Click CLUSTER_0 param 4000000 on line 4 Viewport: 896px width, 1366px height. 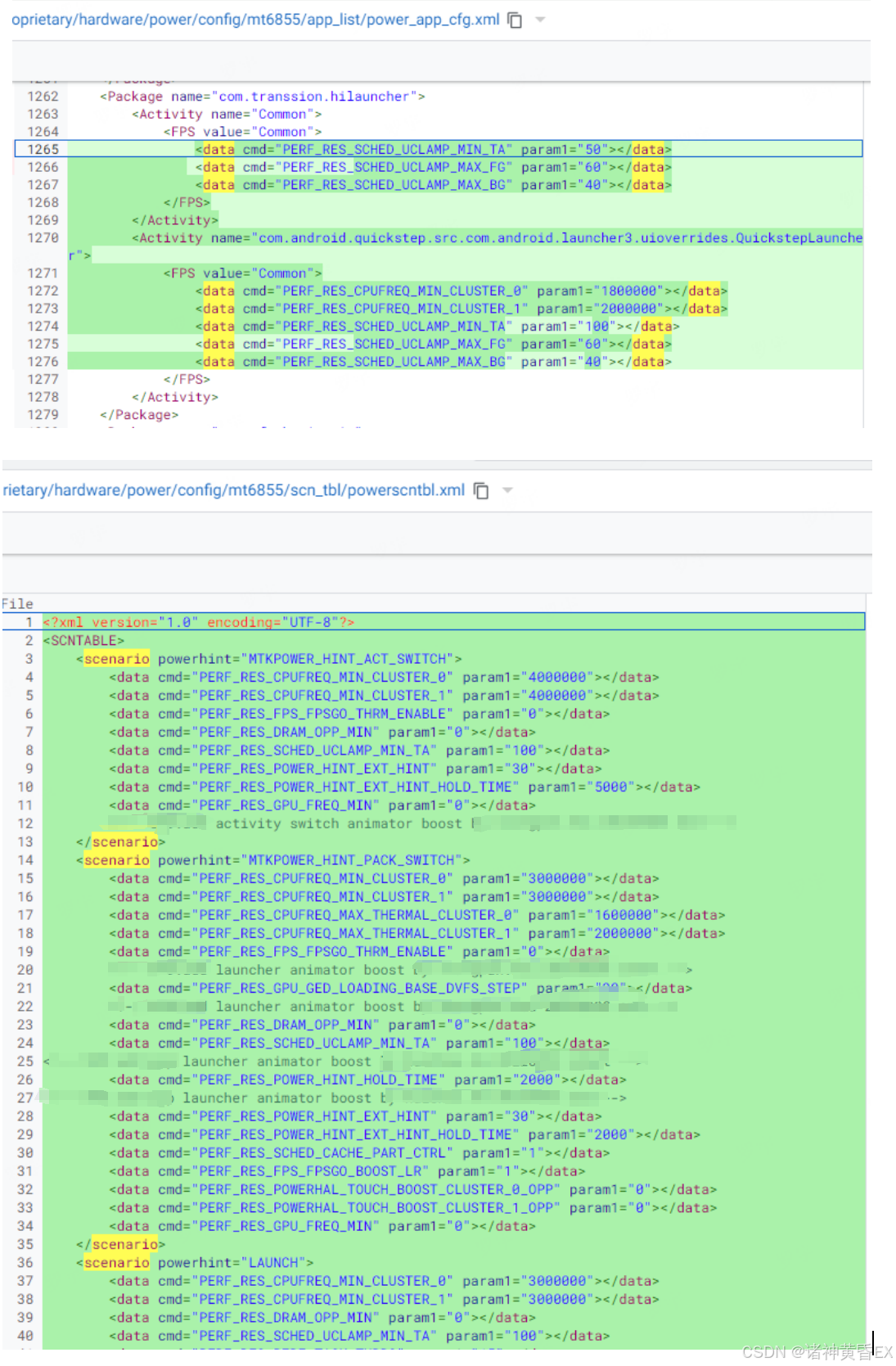(384, 678)
